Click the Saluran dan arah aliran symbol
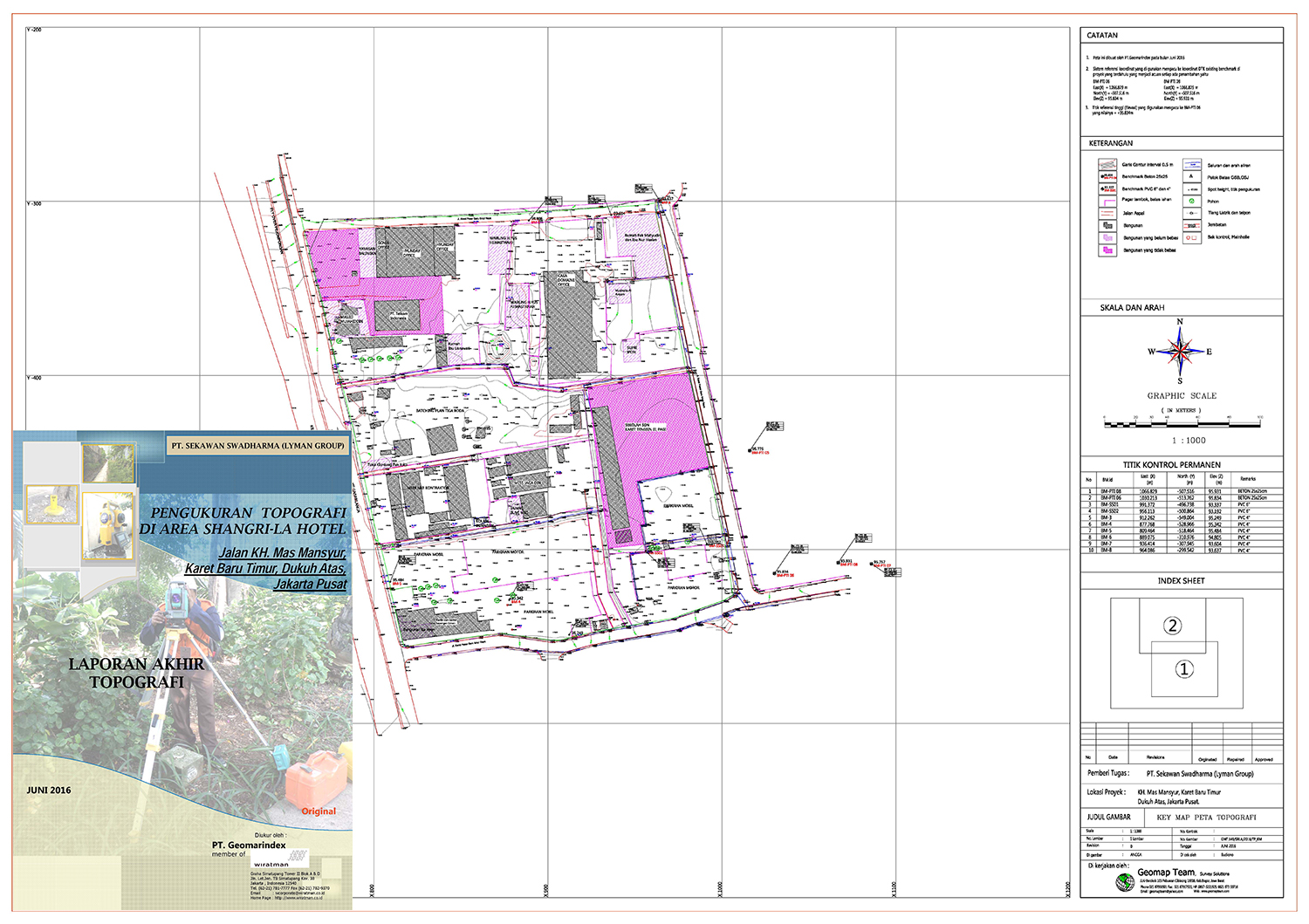 tap(1192, 165)
